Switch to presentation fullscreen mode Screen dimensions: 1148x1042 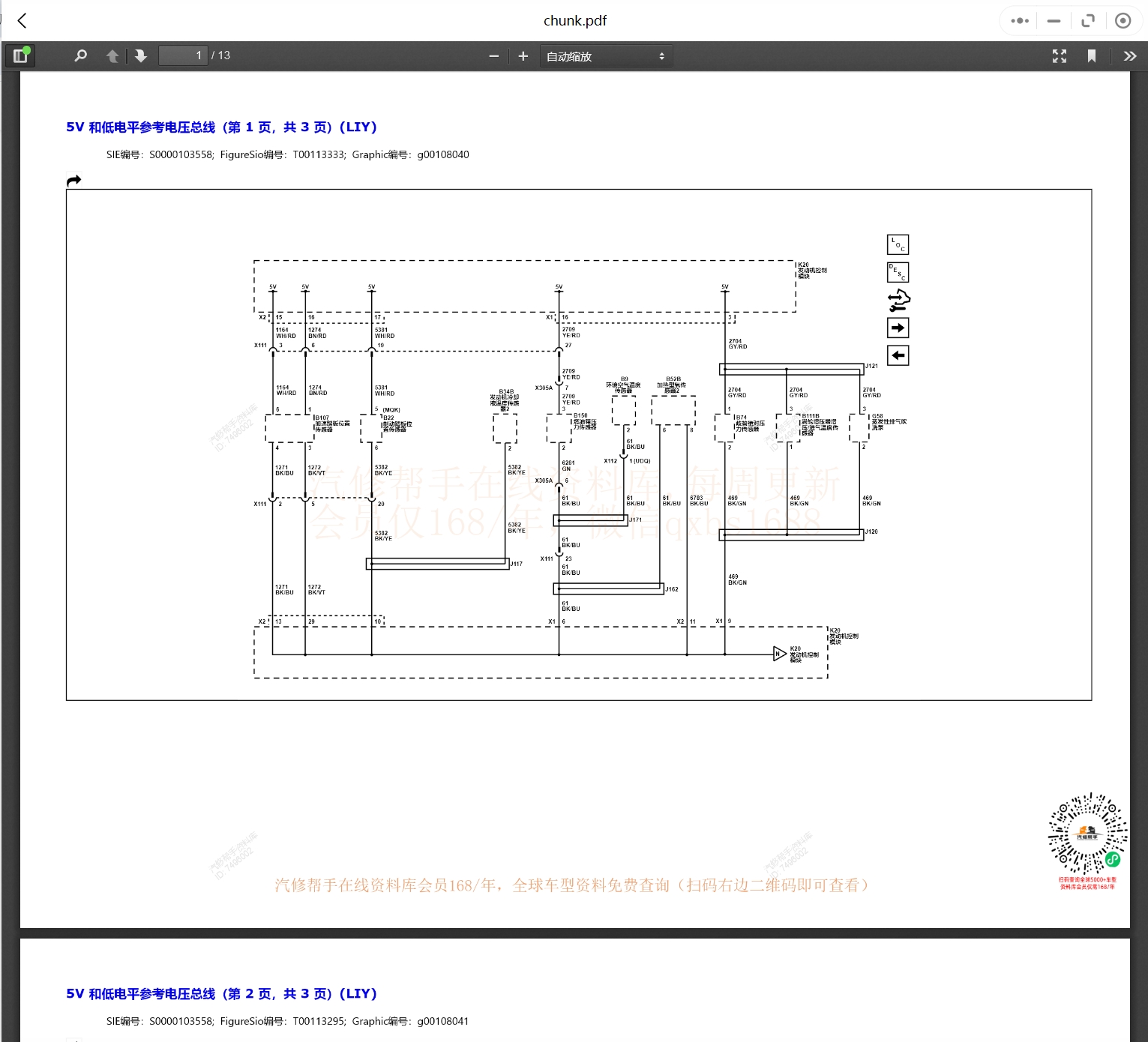pos(1059,56)
